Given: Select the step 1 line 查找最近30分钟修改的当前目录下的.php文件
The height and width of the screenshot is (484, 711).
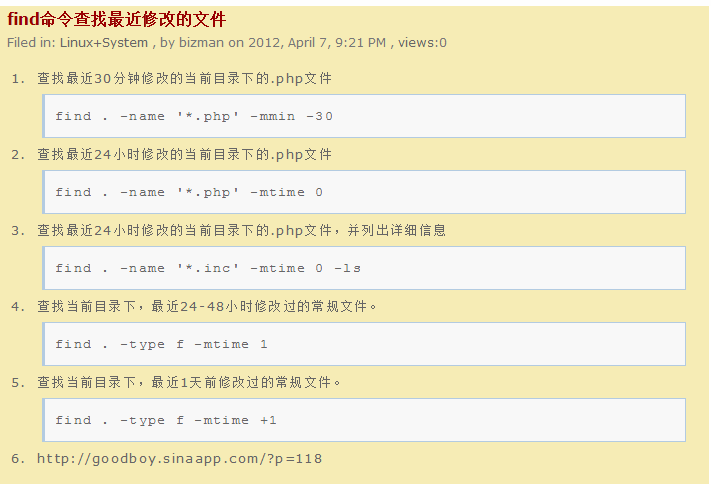Looking at the screenshot, I should (185, 78).
